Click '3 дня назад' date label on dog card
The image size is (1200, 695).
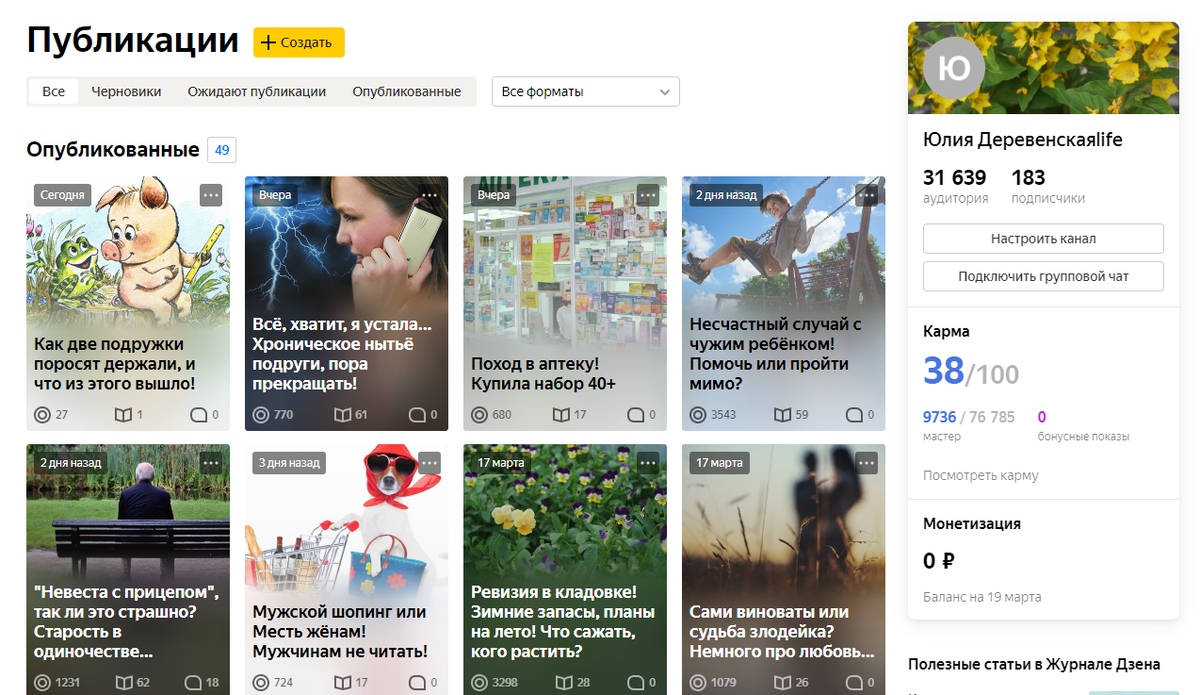(290, 463)
